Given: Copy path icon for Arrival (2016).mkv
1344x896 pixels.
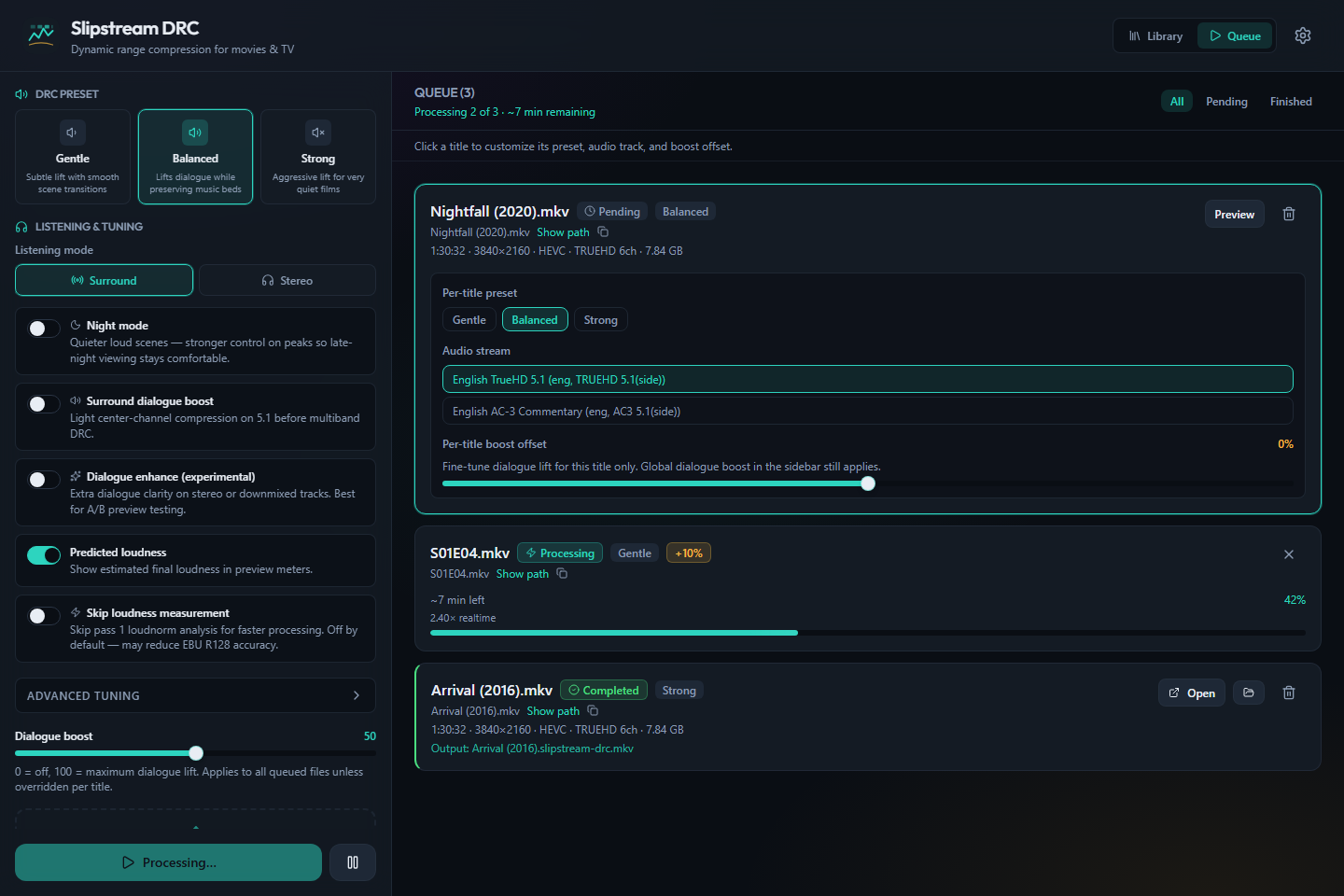Looking at the screenshot, I should [x=593, y=711].
